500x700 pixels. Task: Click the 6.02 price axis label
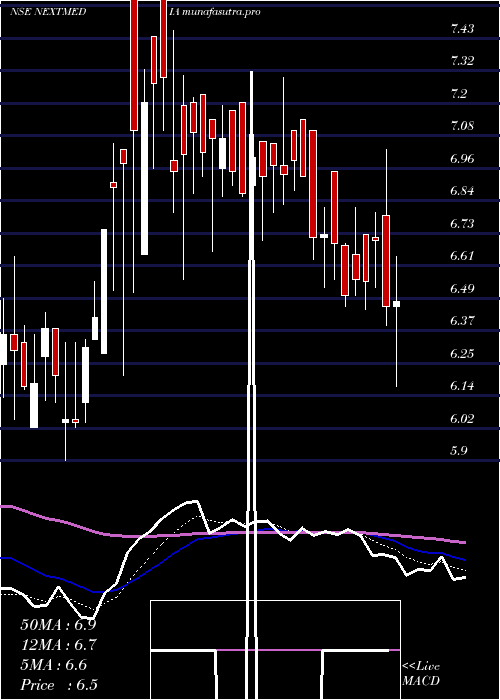tap(462, 419)
